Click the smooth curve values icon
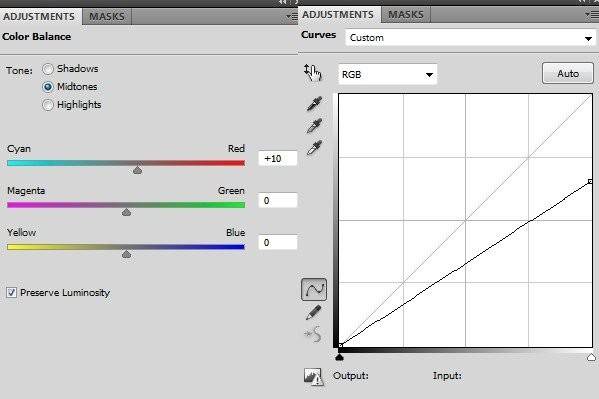The width and height of the screenshot is (599, 399). pos(313,334)
